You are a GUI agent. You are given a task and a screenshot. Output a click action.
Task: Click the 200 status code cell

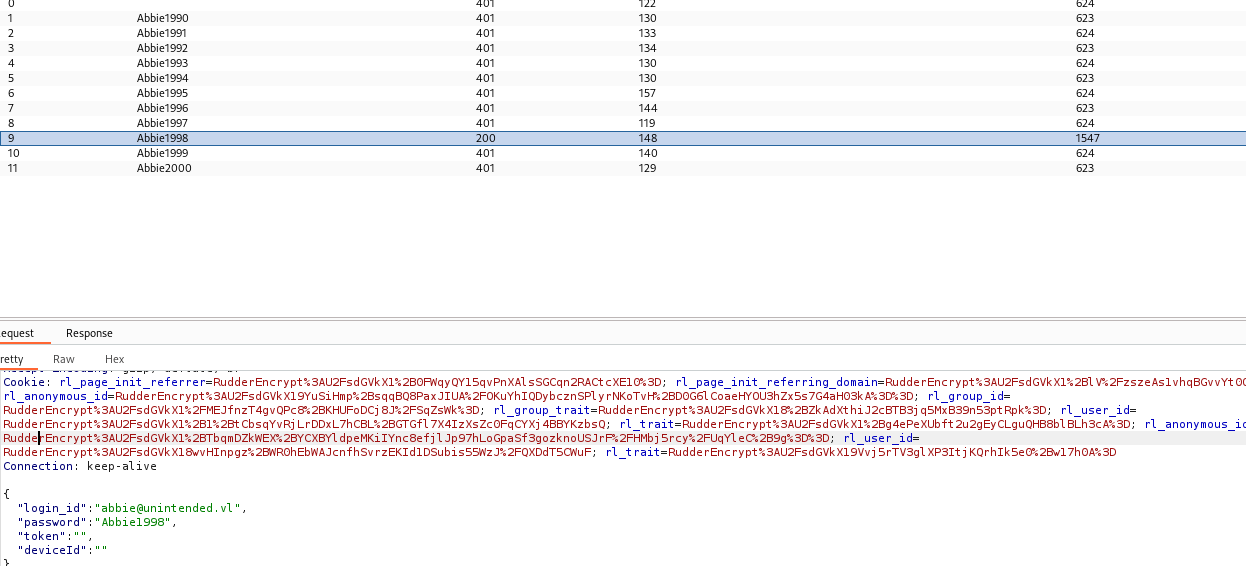pyautogui.click(x=485, y=138)
